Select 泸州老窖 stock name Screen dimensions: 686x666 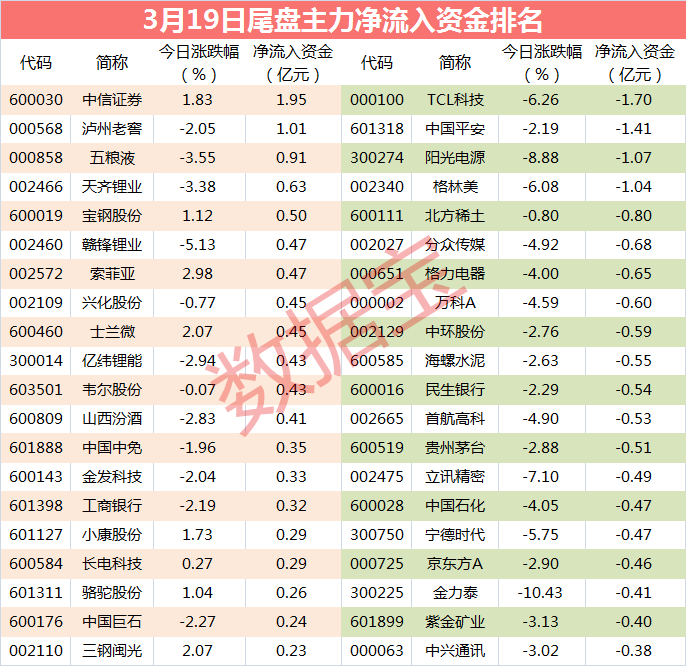coord(112,129)
